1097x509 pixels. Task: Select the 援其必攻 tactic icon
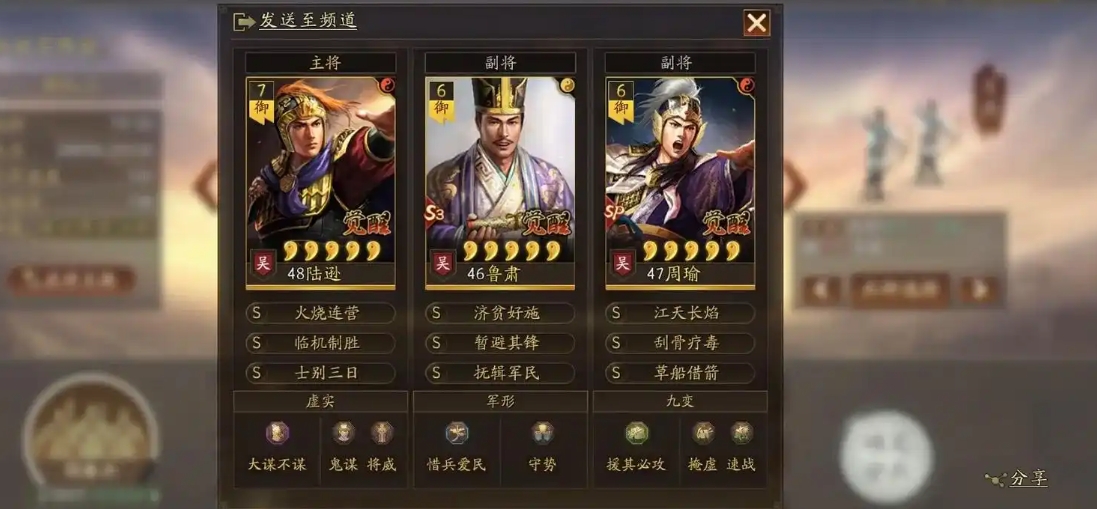point(637,433)
